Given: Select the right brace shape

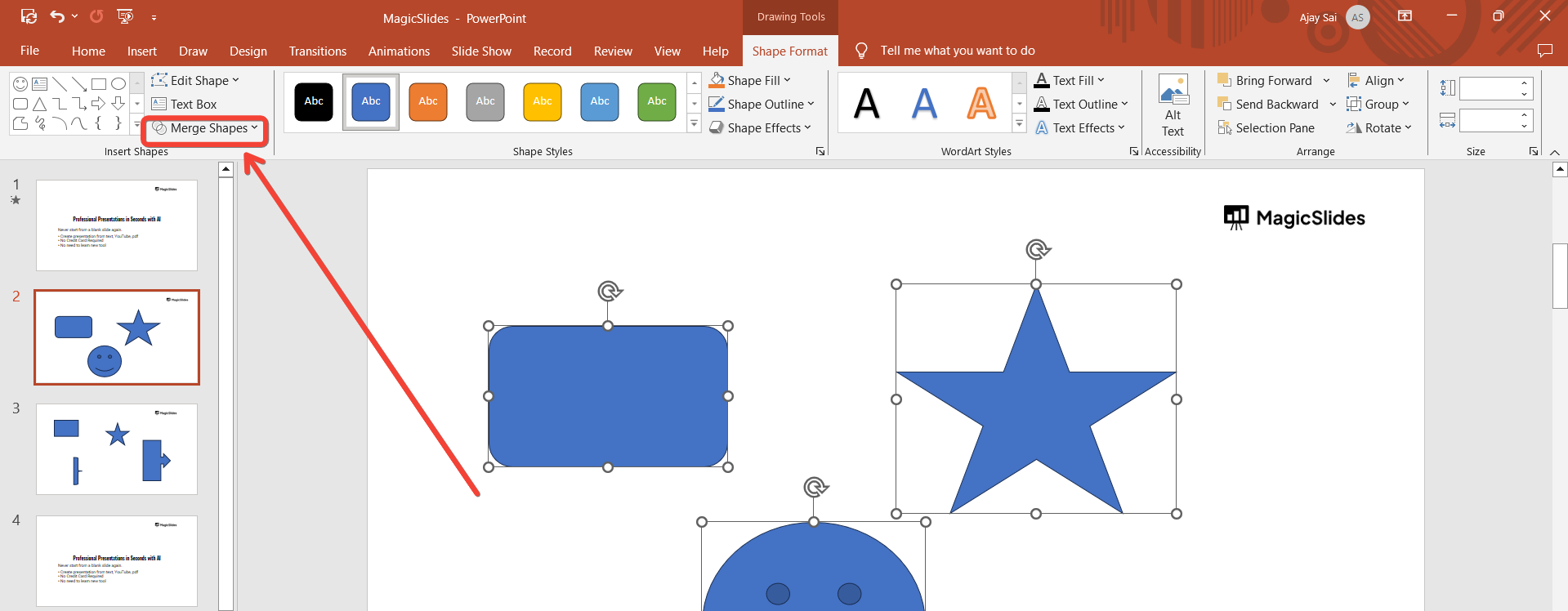Looking at the screenshot, I should pos(118,123).
